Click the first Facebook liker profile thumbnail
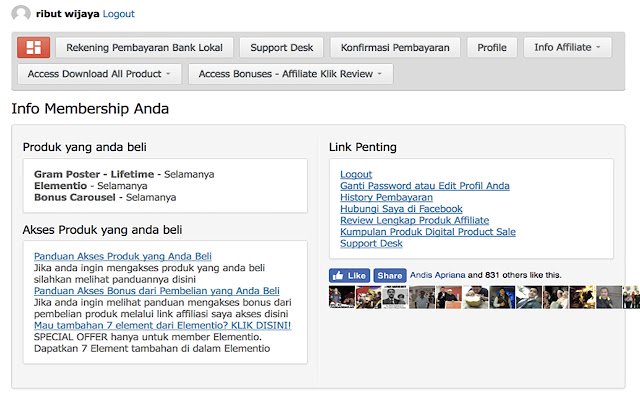Screen dimensions: 640x400 tap(342, 297)
